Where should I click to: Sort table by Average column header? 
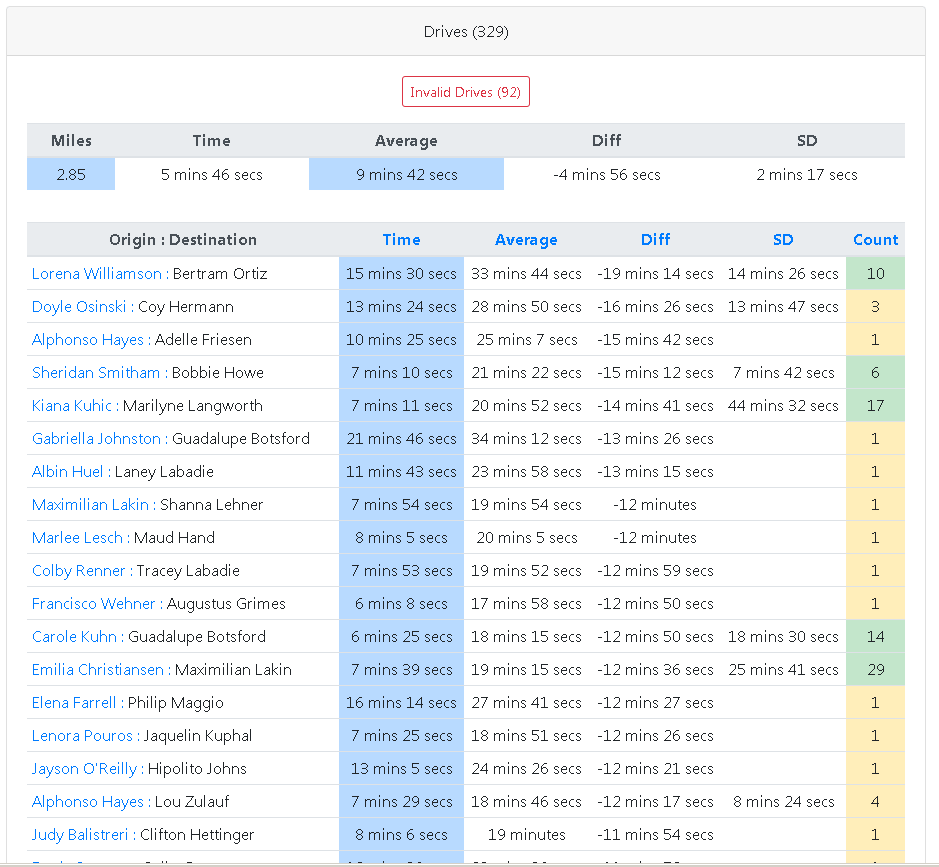(x=526, y=240)
